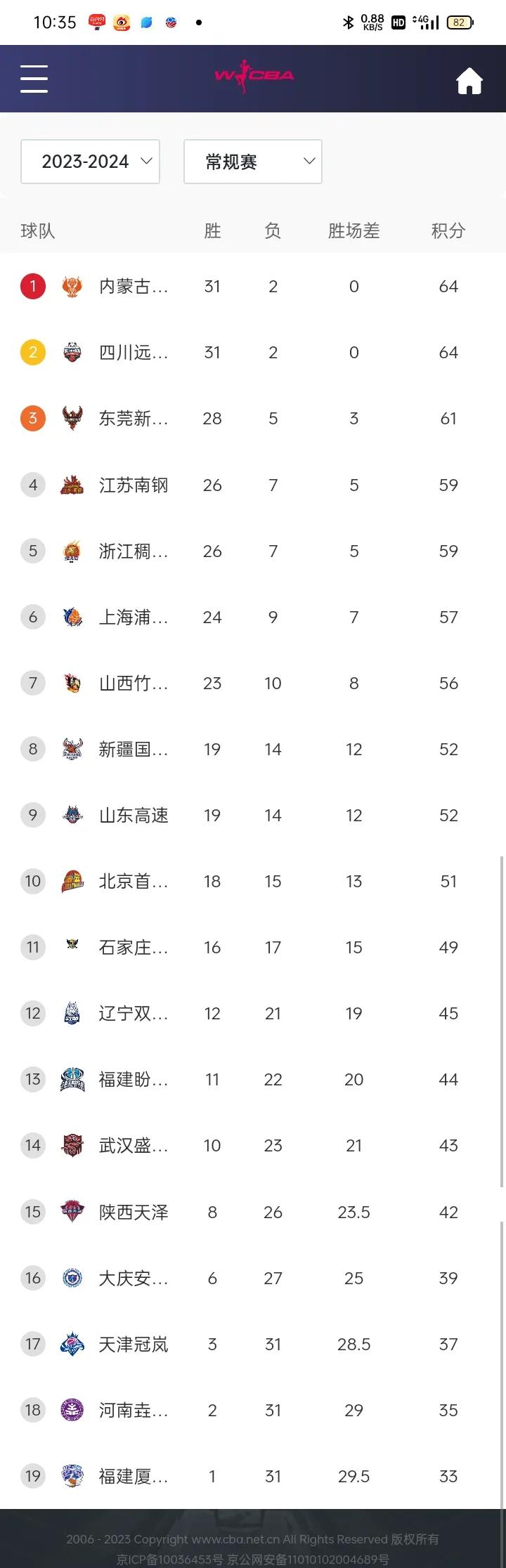Image resolution: width=506 pixels, height=1568 pixels.
Task: Click the 胜场差 column header
Action: (x=353, y=230)
